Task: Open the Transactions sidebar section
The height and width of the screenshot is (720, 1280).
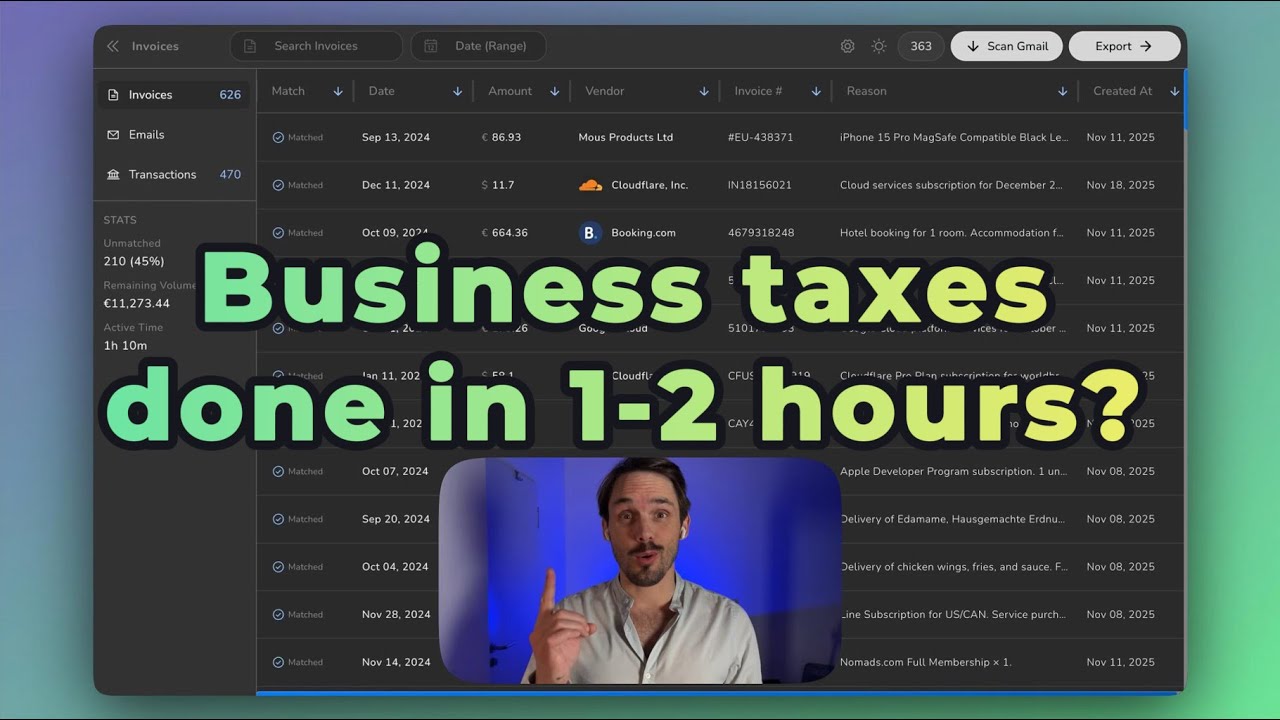Action: pos(175,175)
